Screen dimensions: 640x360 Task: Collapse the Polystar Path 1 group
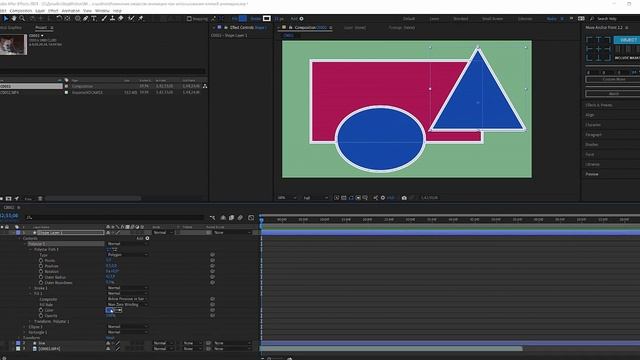[31, 249]
